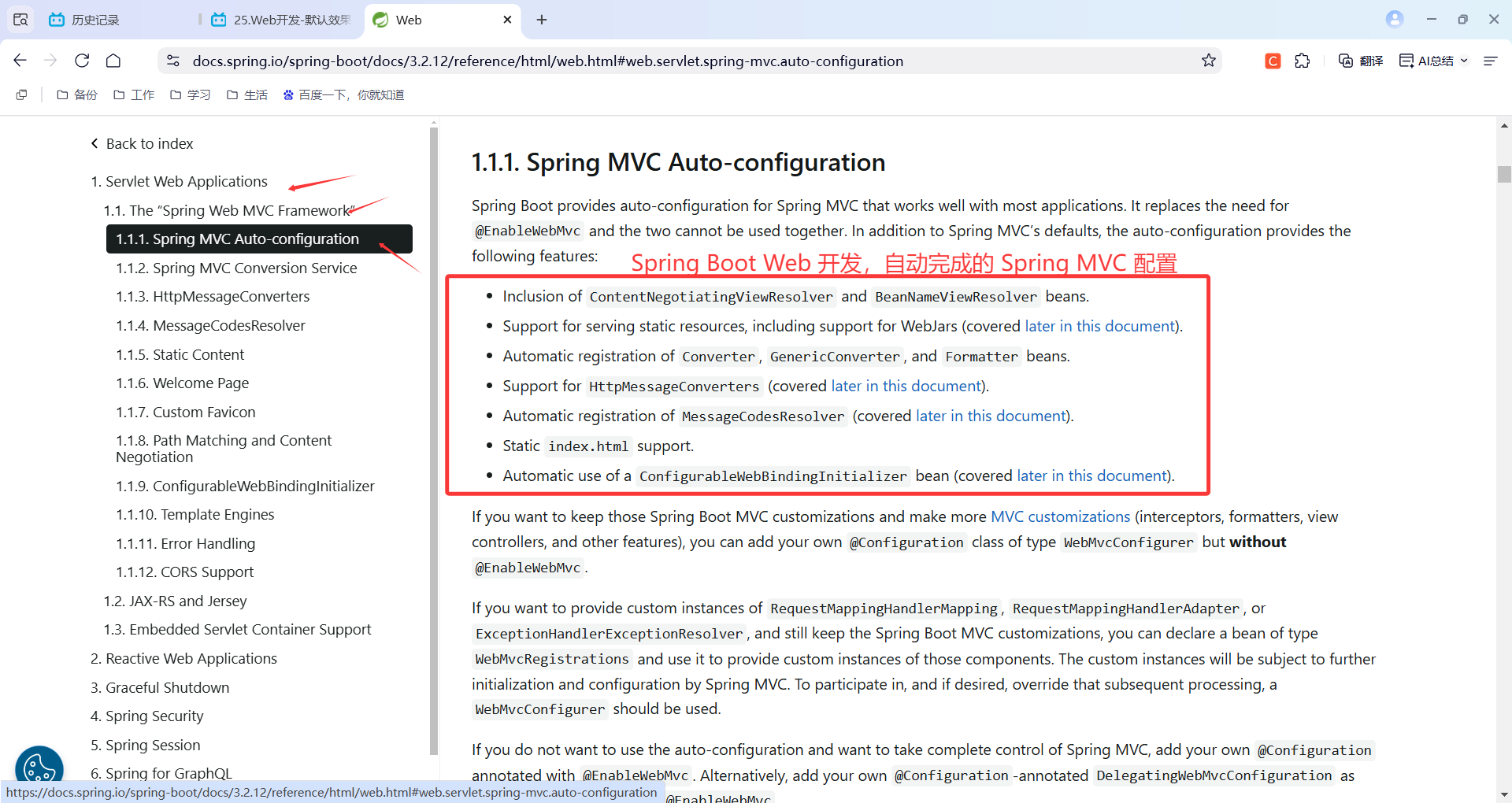This screenshot has width=1512, height=803.
Task: Switch to the 25.Web开发-默认效果 tab
Action: pos(280,20)
